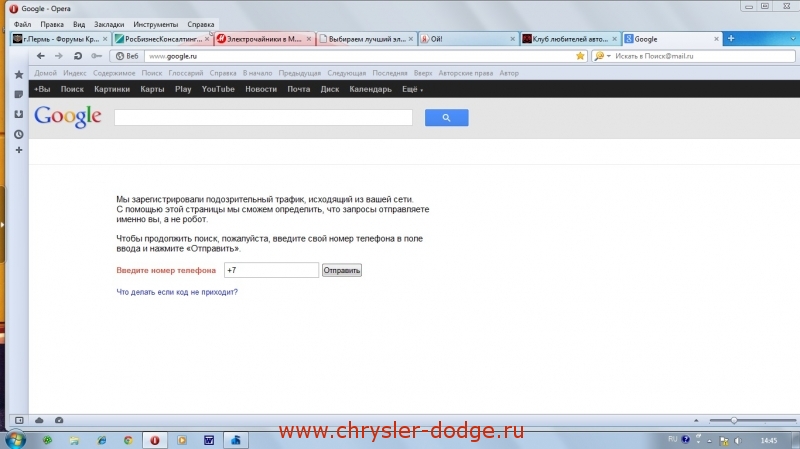Open YouTube in Google bar
The width and height of the screenshot is (800, 449).
pyautogui.click(x=218, y=89)
